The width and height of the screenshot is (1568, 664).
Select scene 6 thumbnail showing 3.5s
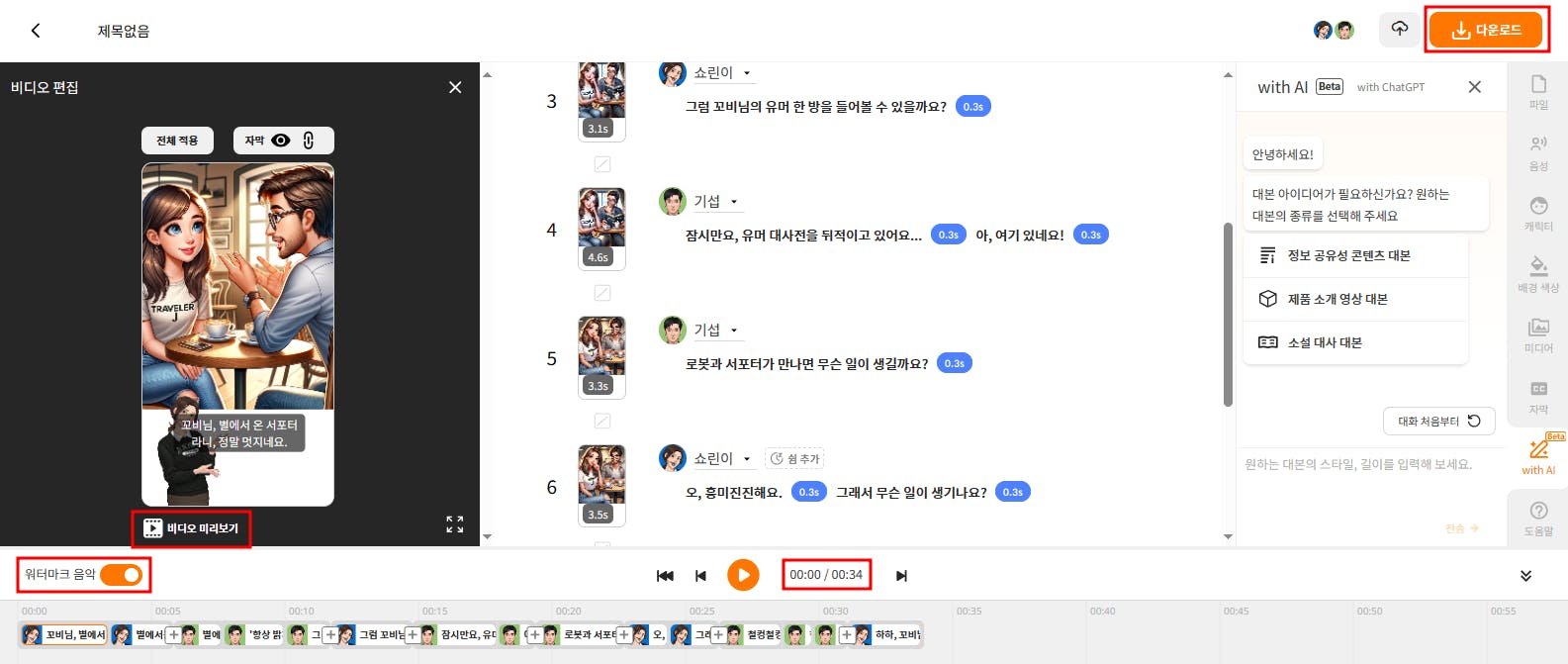(601, 486)
